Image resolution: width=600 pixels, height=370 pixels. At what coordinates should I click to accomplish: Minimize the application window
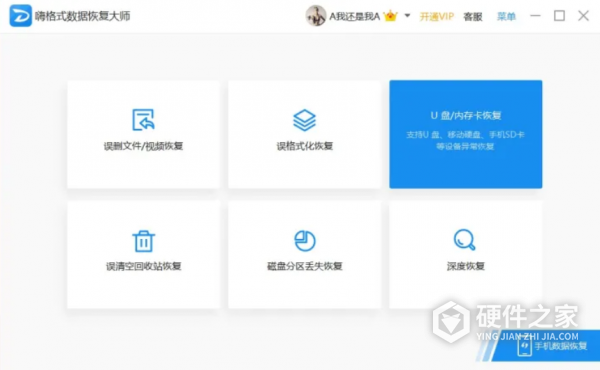535,16
